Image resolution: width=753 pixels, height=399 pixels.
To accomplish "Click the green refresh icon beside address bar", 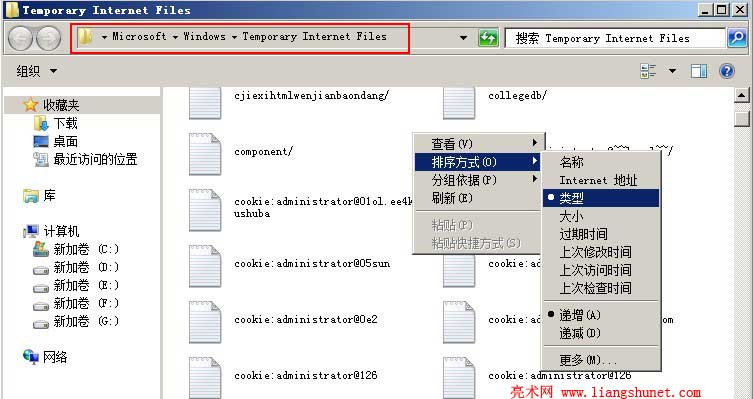I will pyautogui.click(x=488, y=38).
